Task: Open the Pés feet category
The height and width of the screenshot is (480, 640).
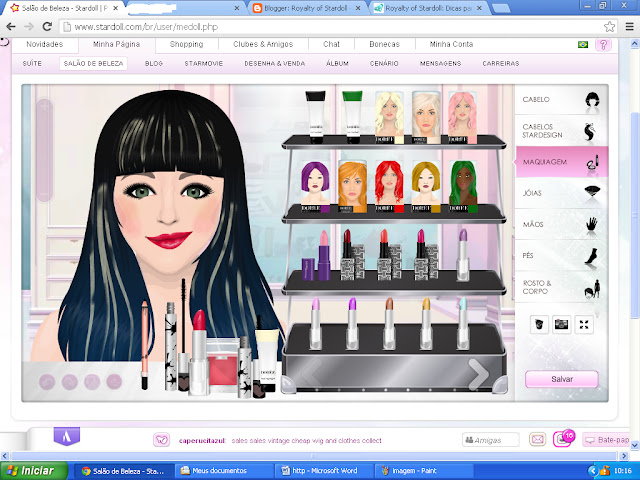Action: [x=562, y=256]
